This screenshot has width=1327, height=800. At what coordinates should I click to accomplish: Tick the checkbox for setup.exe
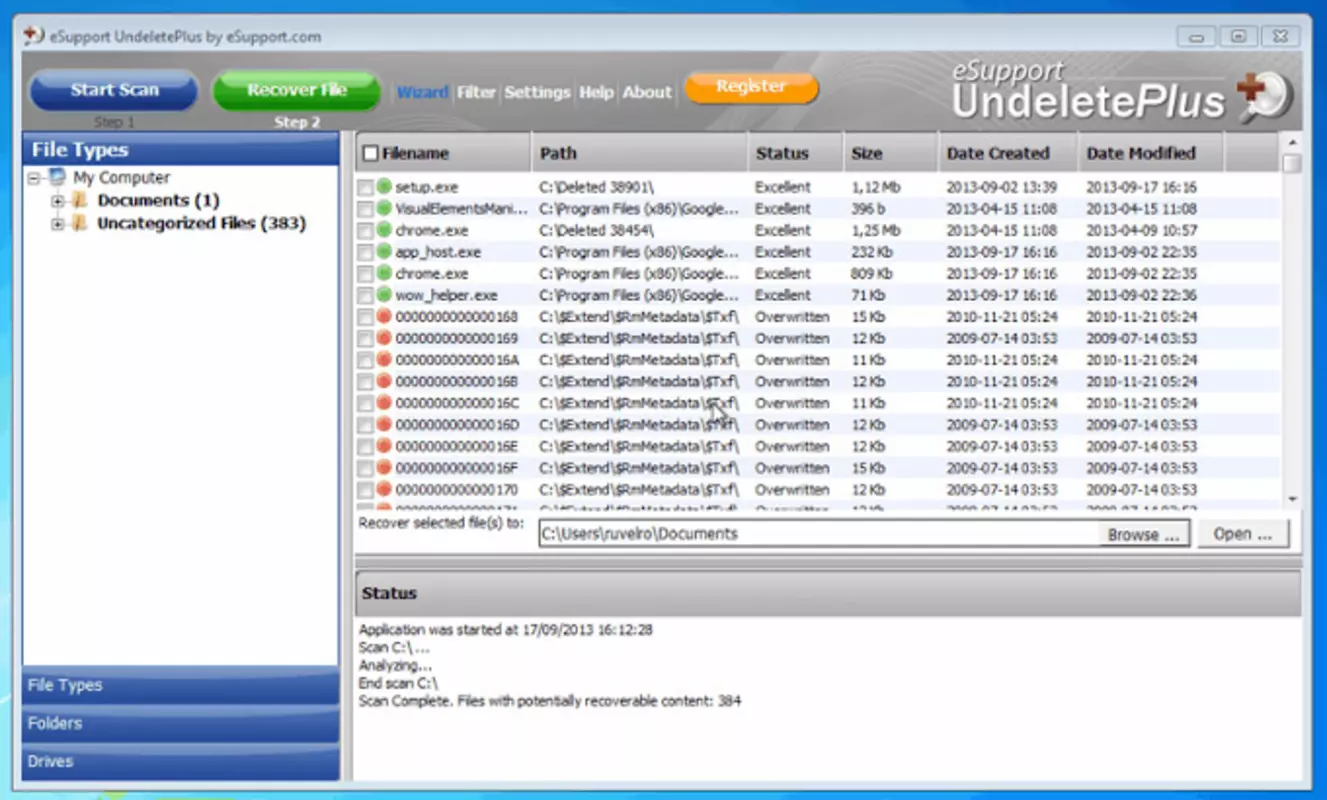tap(366, 188)
